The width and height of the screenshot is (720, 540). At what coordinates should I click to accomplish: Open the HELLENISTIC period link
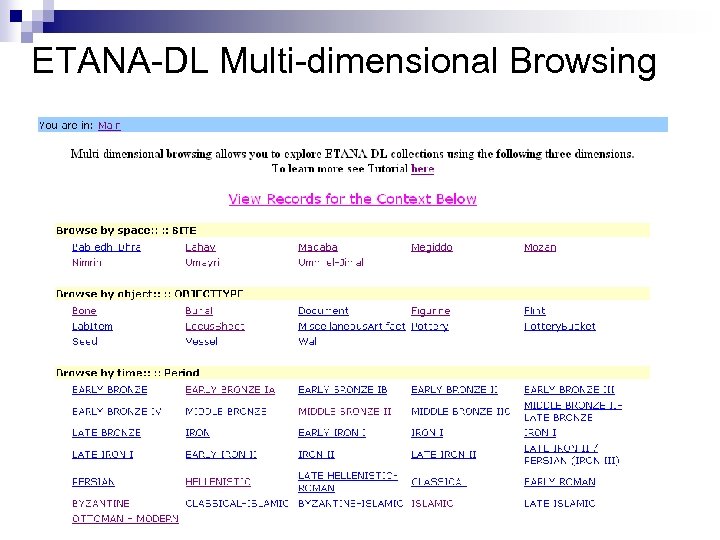(x=218, y=482)
